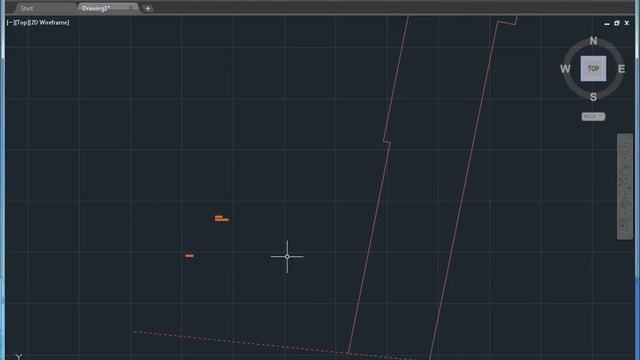Open the [2D Wireframe] visual style menu

49,22
